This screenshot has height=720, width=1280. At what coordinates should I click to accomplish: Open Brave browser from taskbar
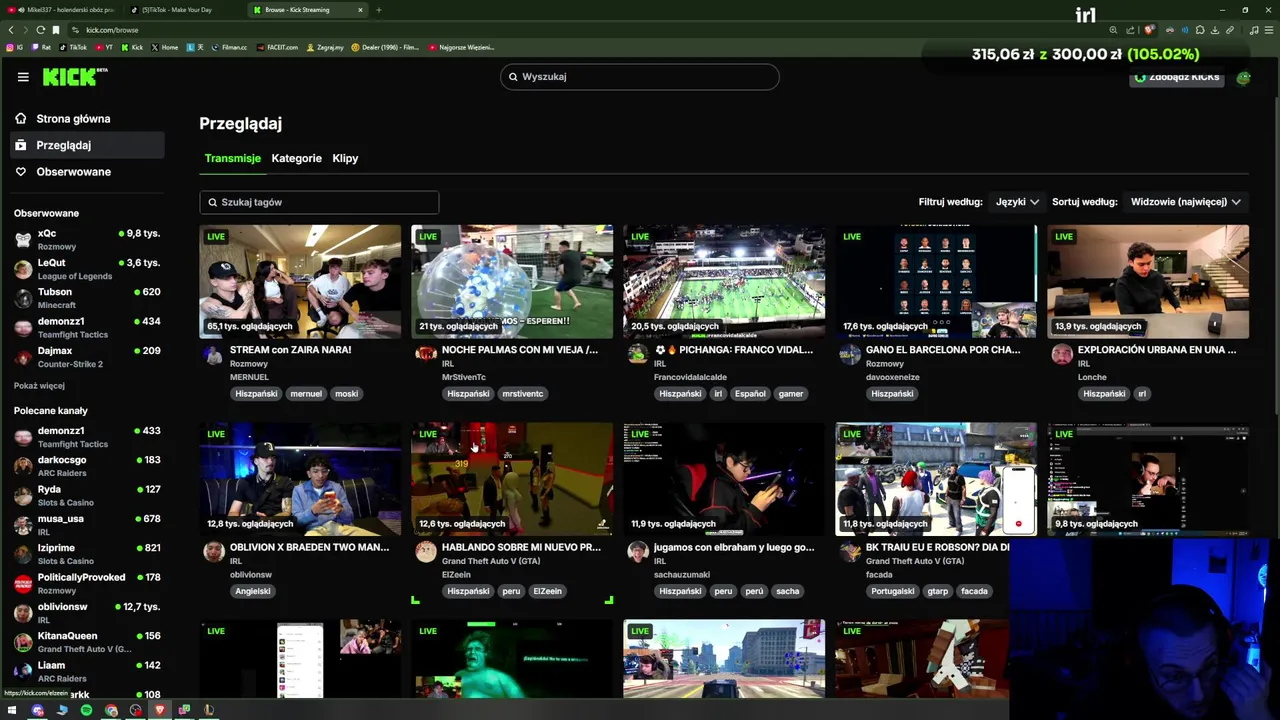[160, 710]
